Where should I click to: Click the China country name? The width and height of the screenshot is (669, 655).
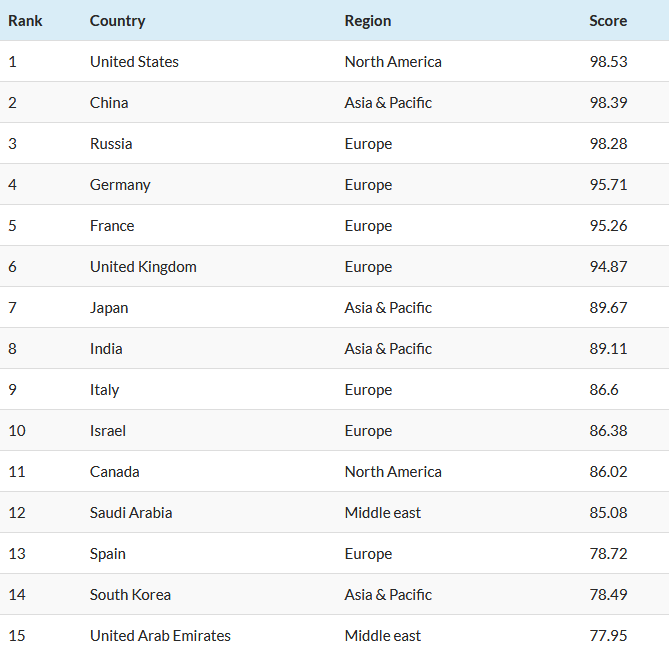pos(109,103)
